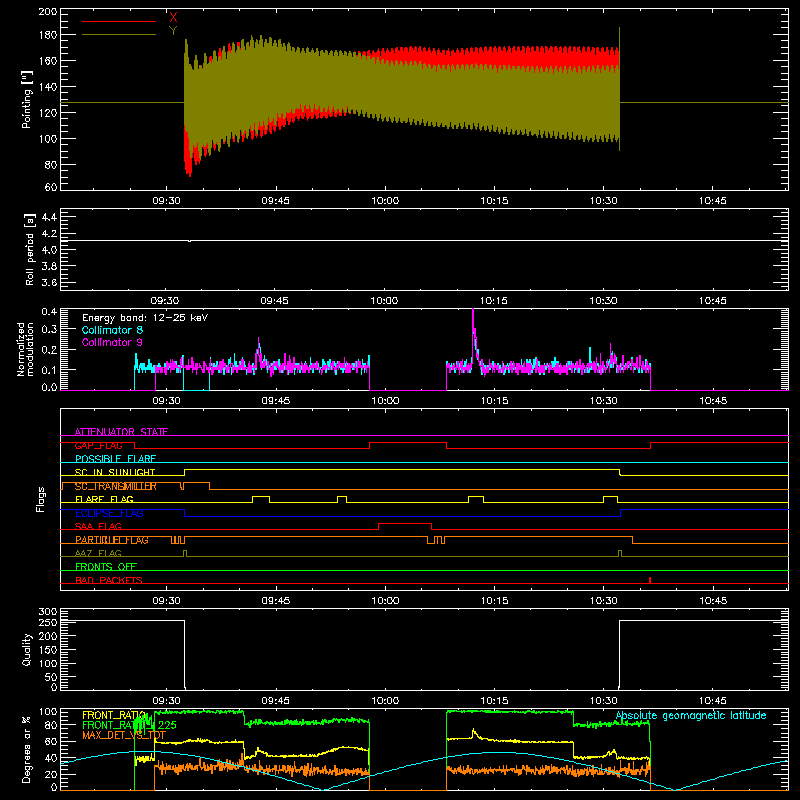Click the raised SAA_FLAG pulse segment

[405, 523]
